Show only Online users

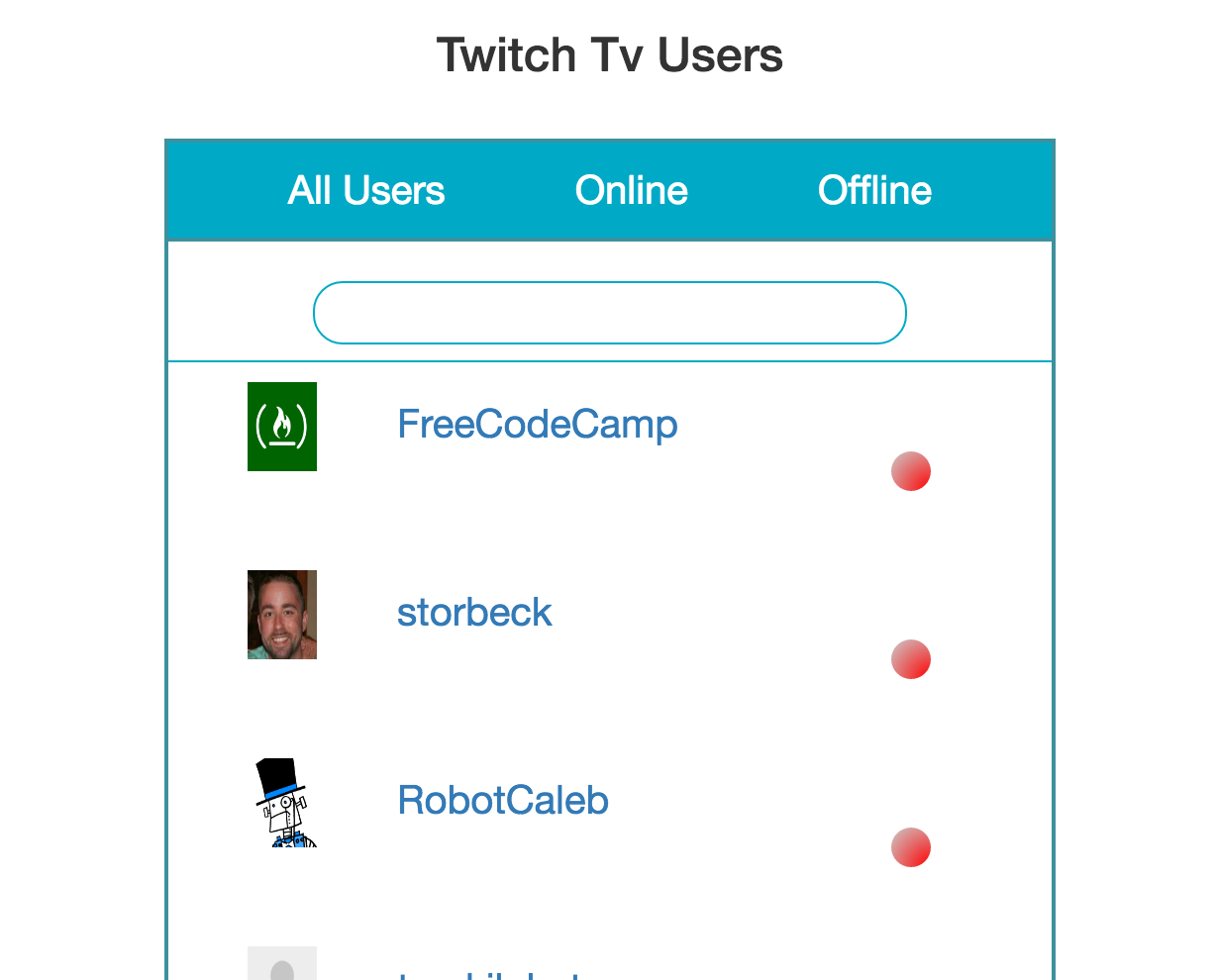(x=632, y=190)
